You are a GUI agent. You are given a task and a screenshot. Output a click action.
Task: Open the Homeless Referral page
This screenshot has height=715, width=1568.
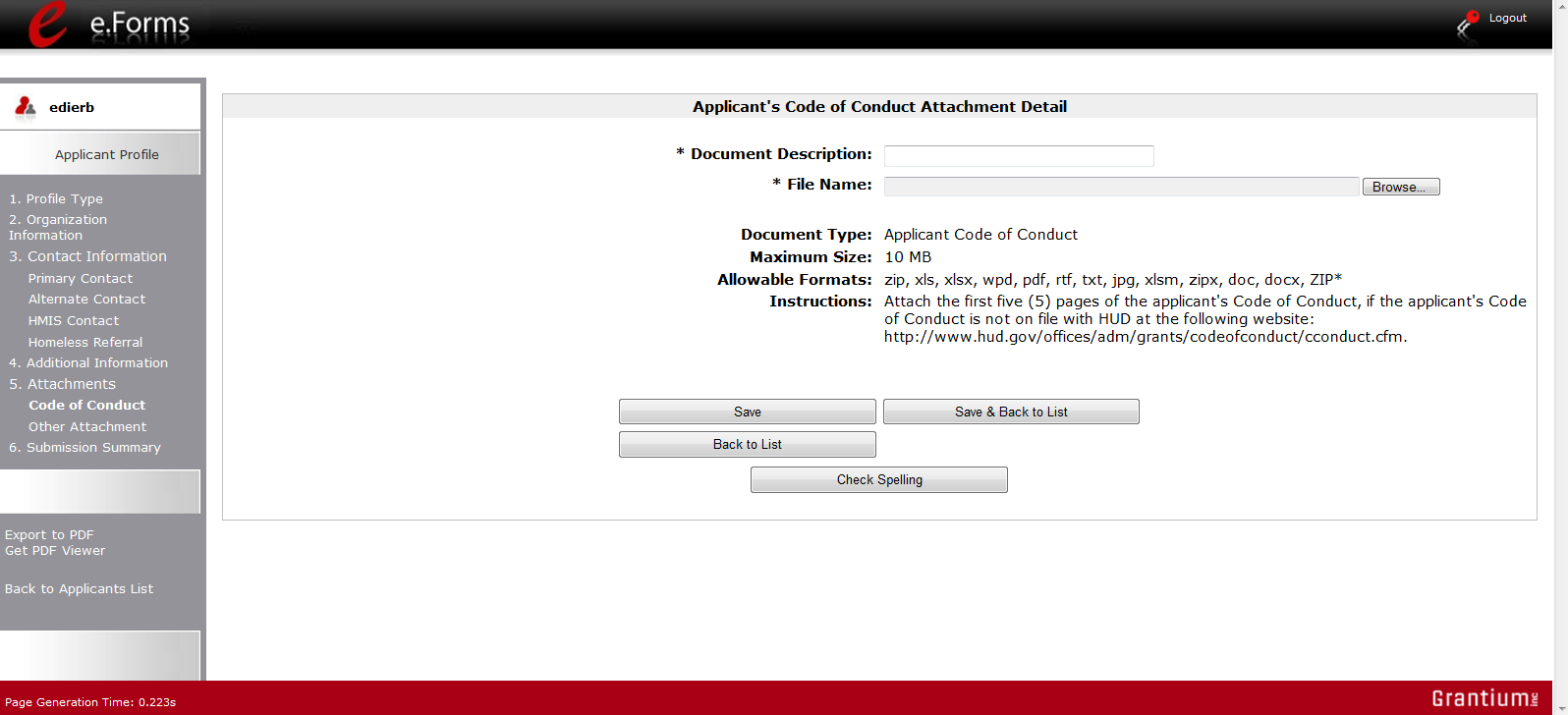pyautogui.click(x=85, y=342)
